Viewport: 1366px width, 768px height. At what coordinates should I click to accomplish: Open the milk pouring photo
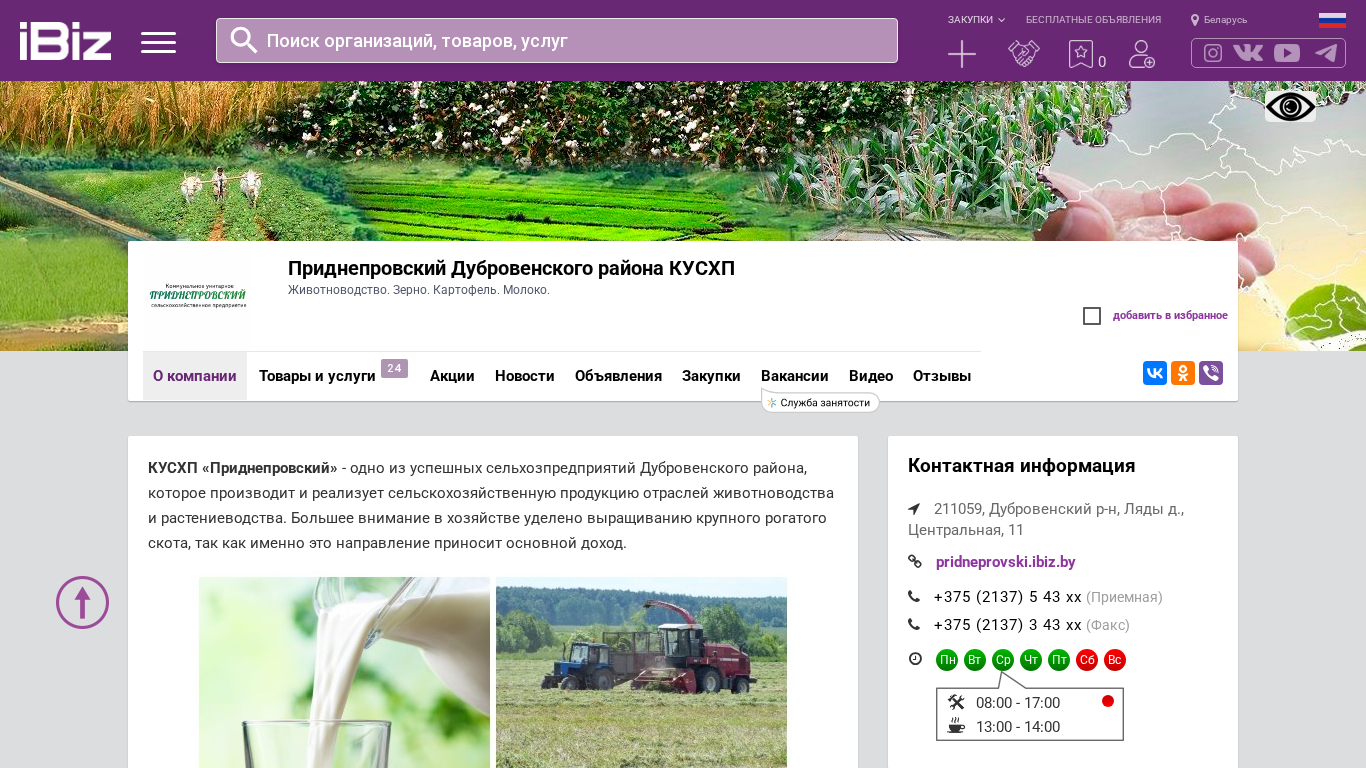344,672
